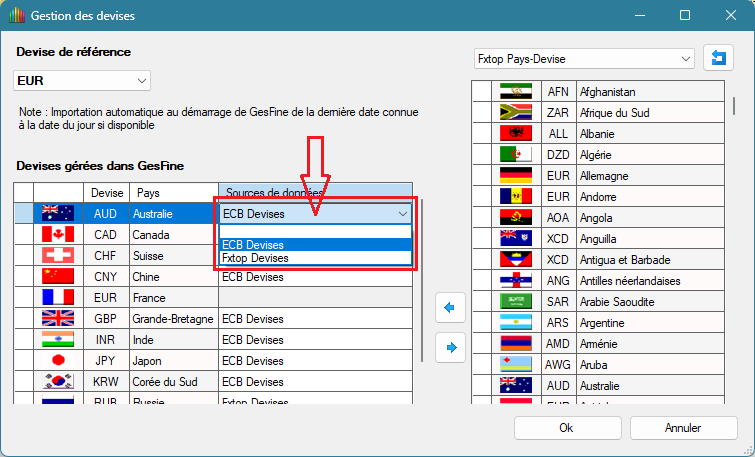The height and width of the screenshot is (457, 755).
Task: Click the Argentine flag icon
Action: [516, 323]
